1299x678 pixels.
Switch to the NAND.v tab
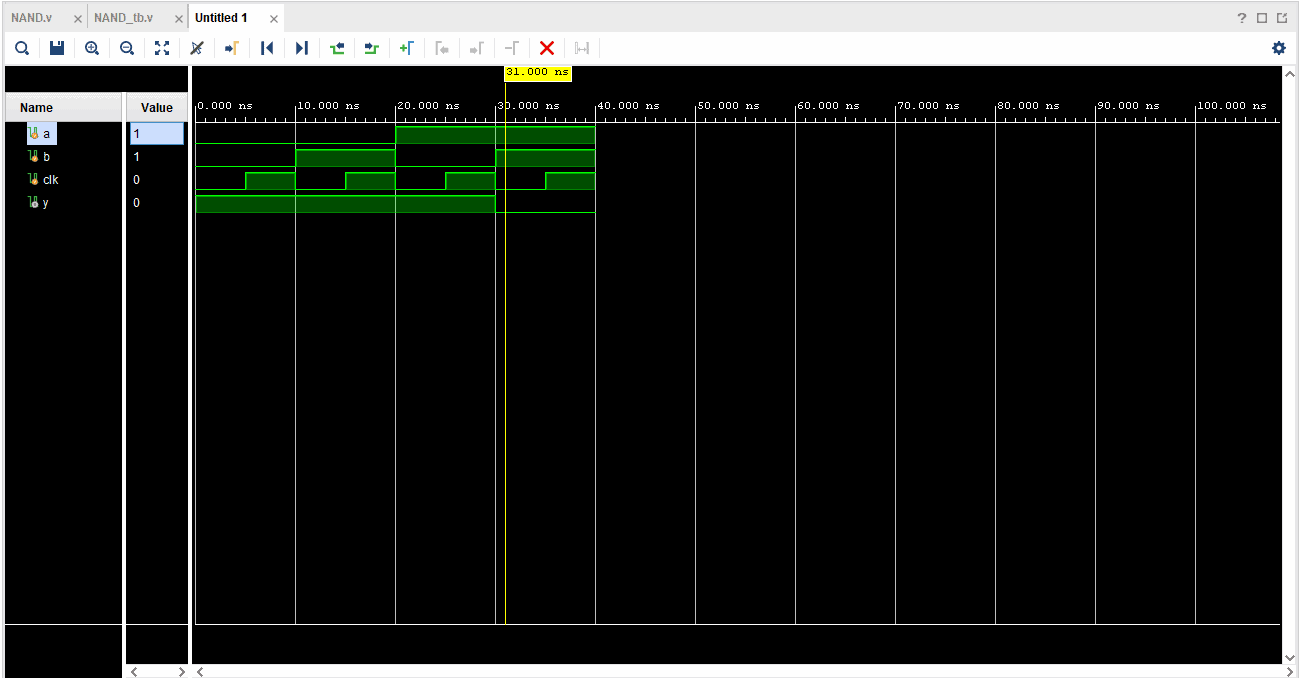(x=32, y=18)
